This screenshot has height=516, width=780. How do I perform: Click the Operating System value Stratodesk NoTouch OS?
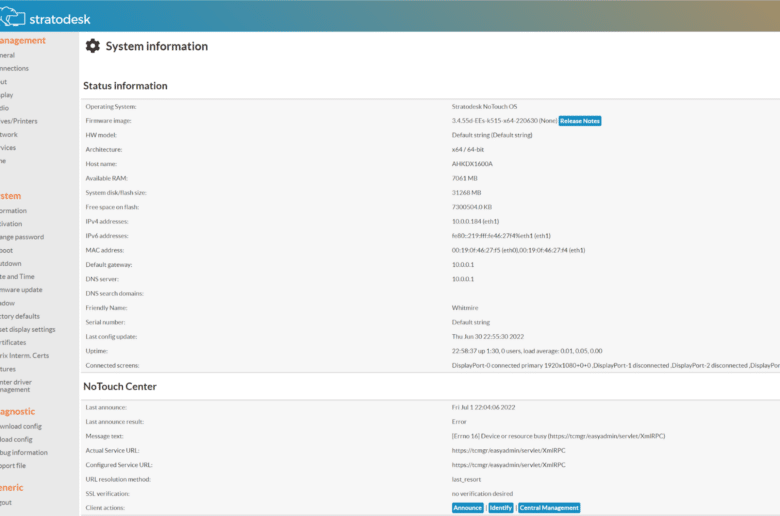click(x=485, y=106)
